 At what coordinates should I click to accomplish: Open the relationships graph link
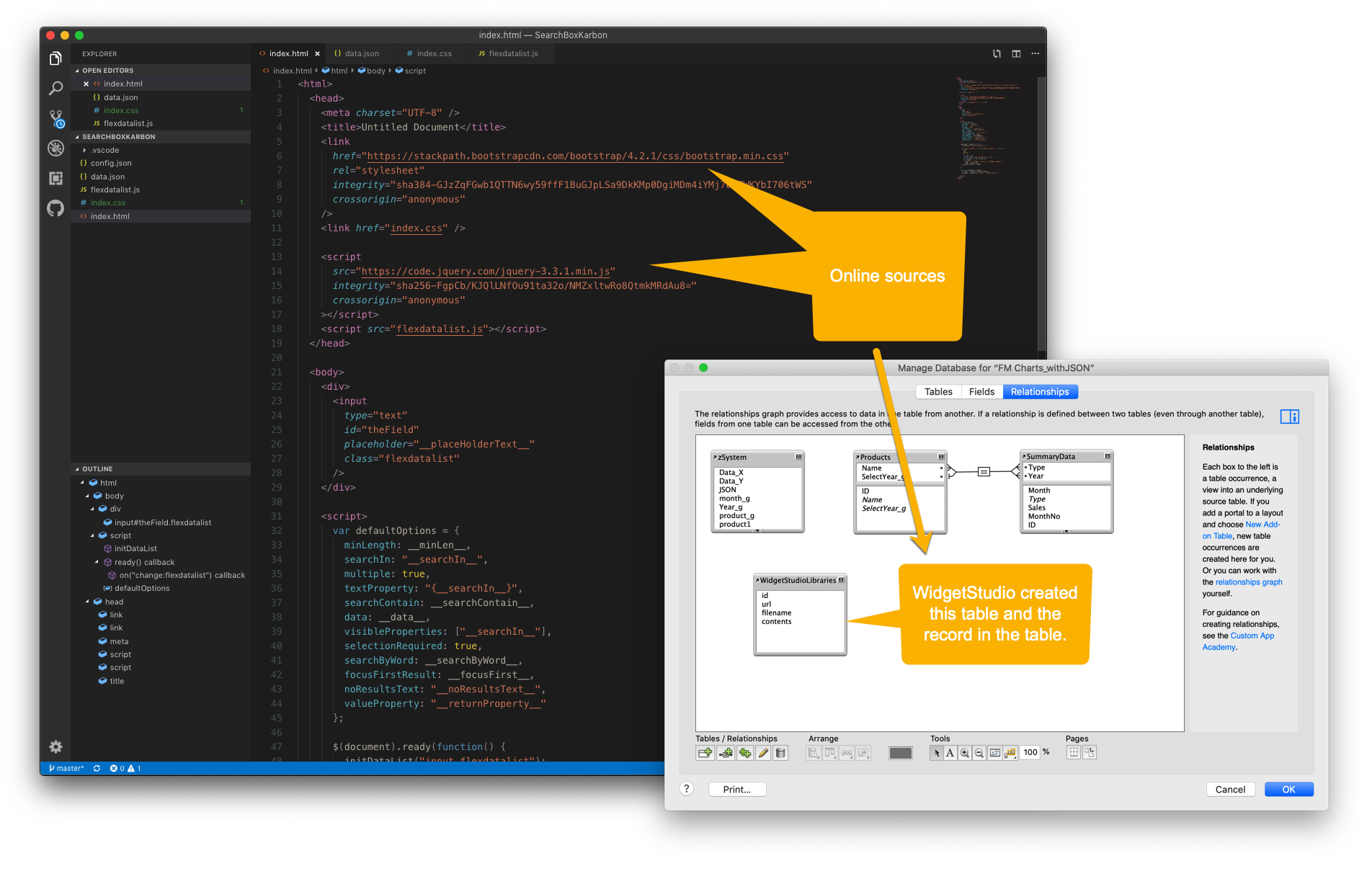click(x=1249, y=582)
